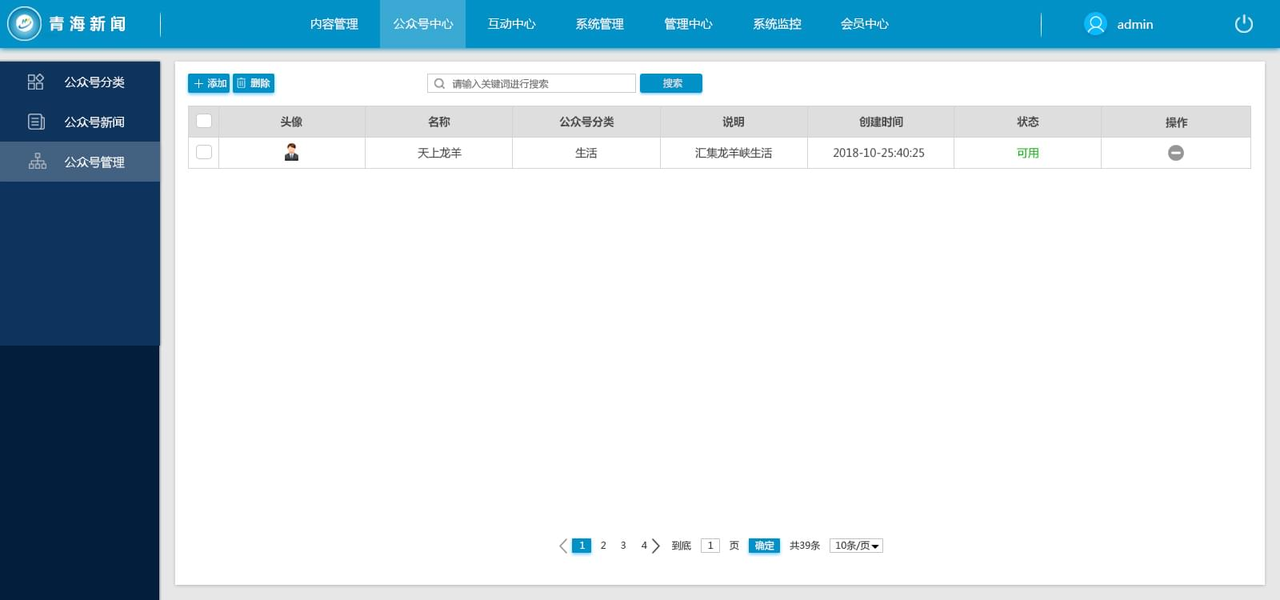Image resolution: width=1280 pixels, height=600 pixels.
Task: Click the 说明 column header
Action: (734, 122)
